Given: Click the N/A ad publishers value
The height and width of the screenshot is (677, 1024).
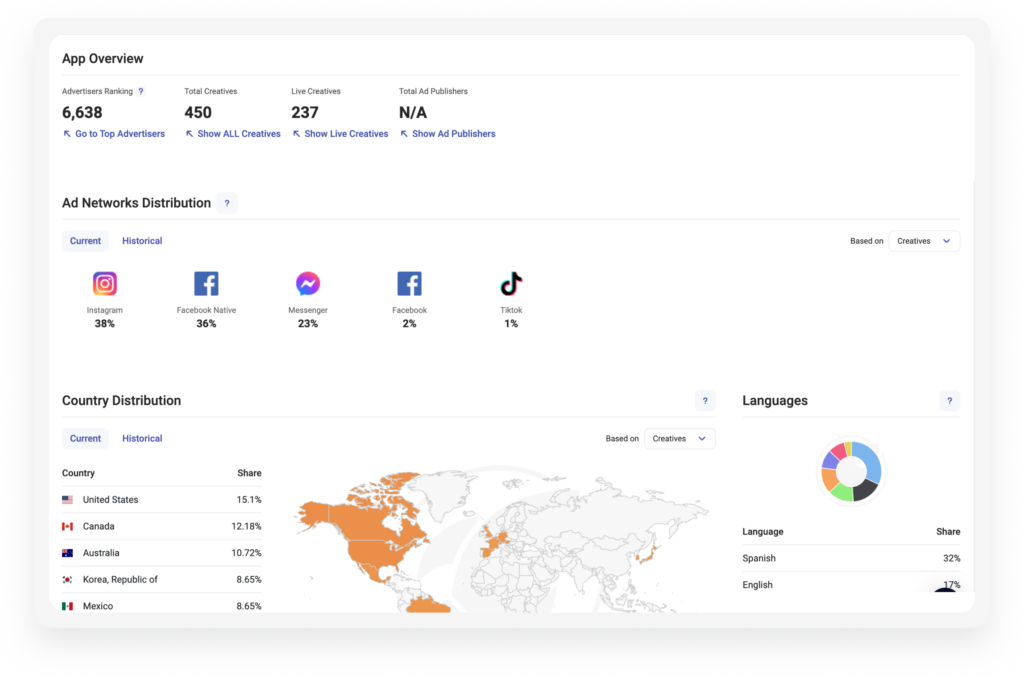Looking at the screenshot, I should [x=413, y=113].
